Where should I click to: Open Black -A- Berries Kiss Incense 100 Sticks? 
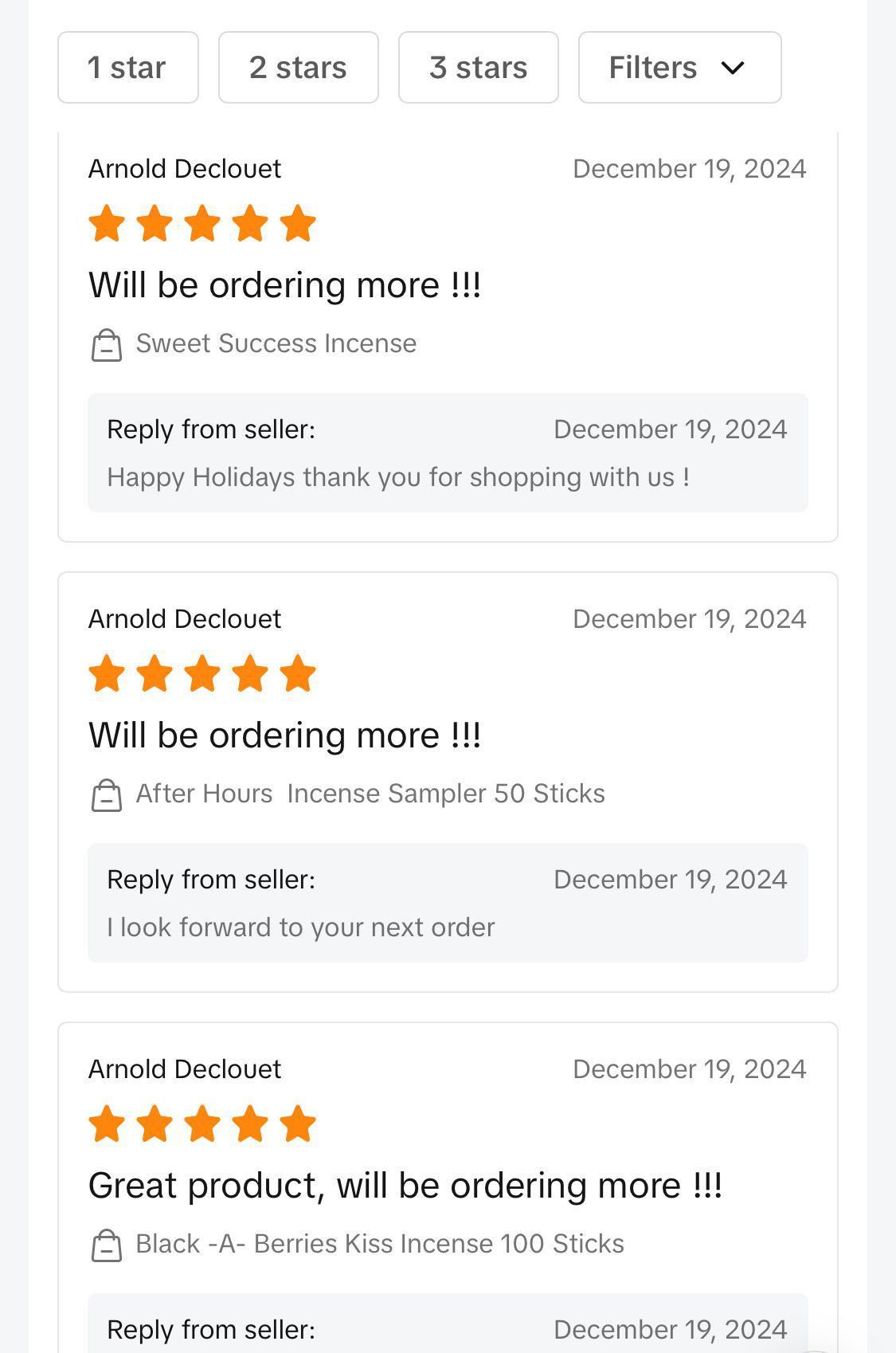click(379, 1244)
